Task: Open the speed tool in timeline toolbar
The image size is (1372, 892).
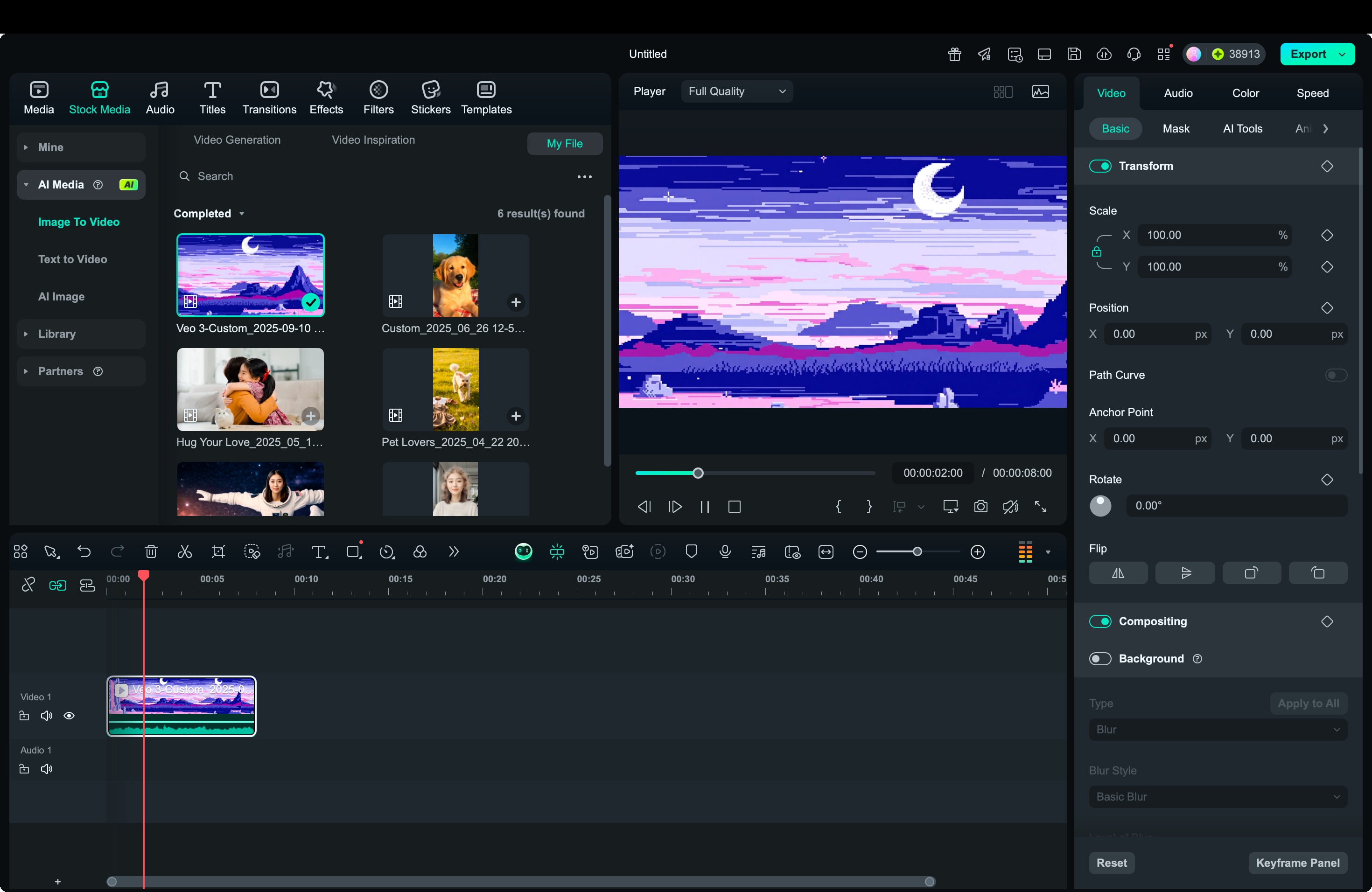Action: 387,552
